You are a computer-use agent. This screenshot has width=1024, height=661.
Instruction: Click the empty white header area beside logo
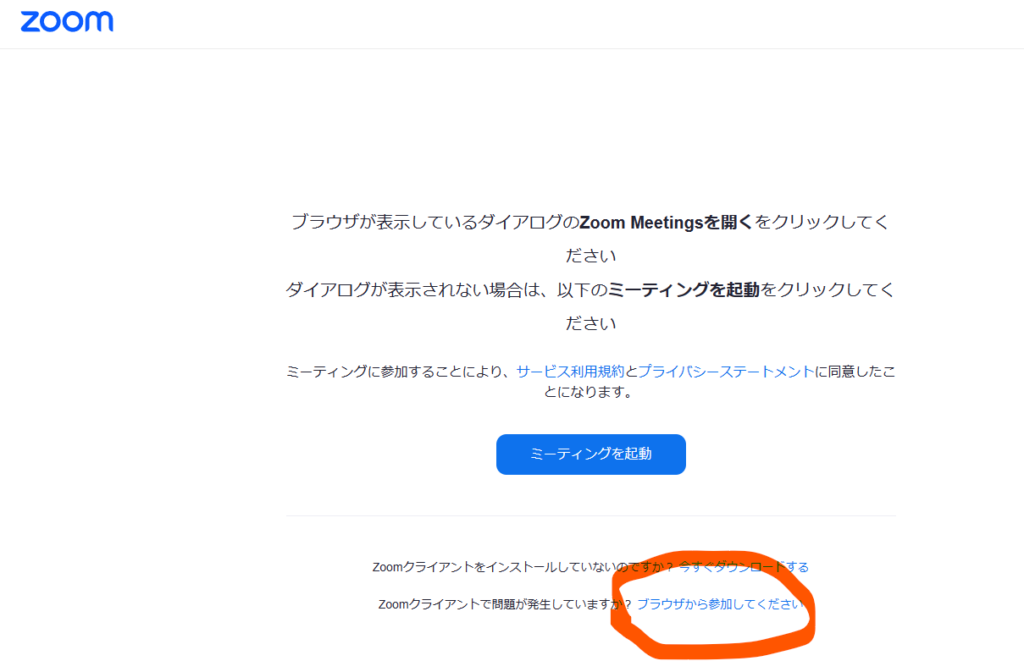pos(568,24)
